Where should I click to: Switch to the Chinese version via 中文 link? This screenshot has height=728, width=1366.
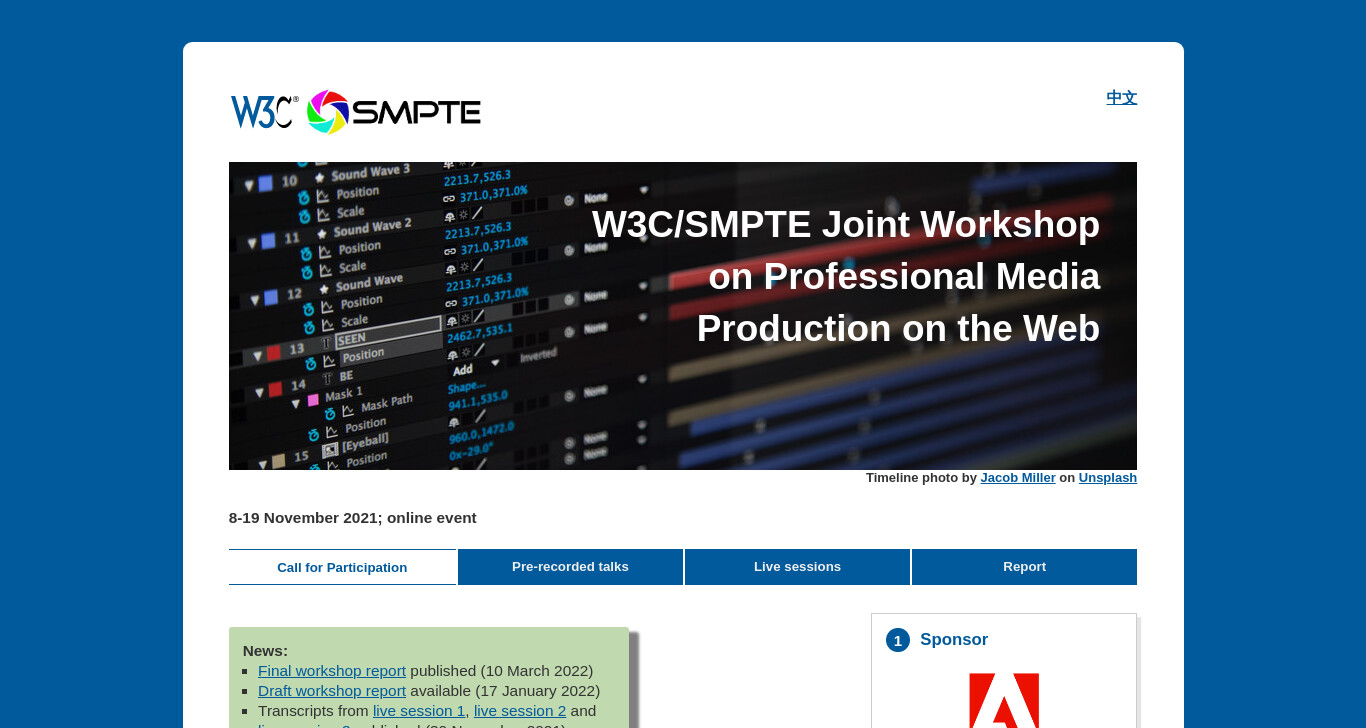(1121, 98)
